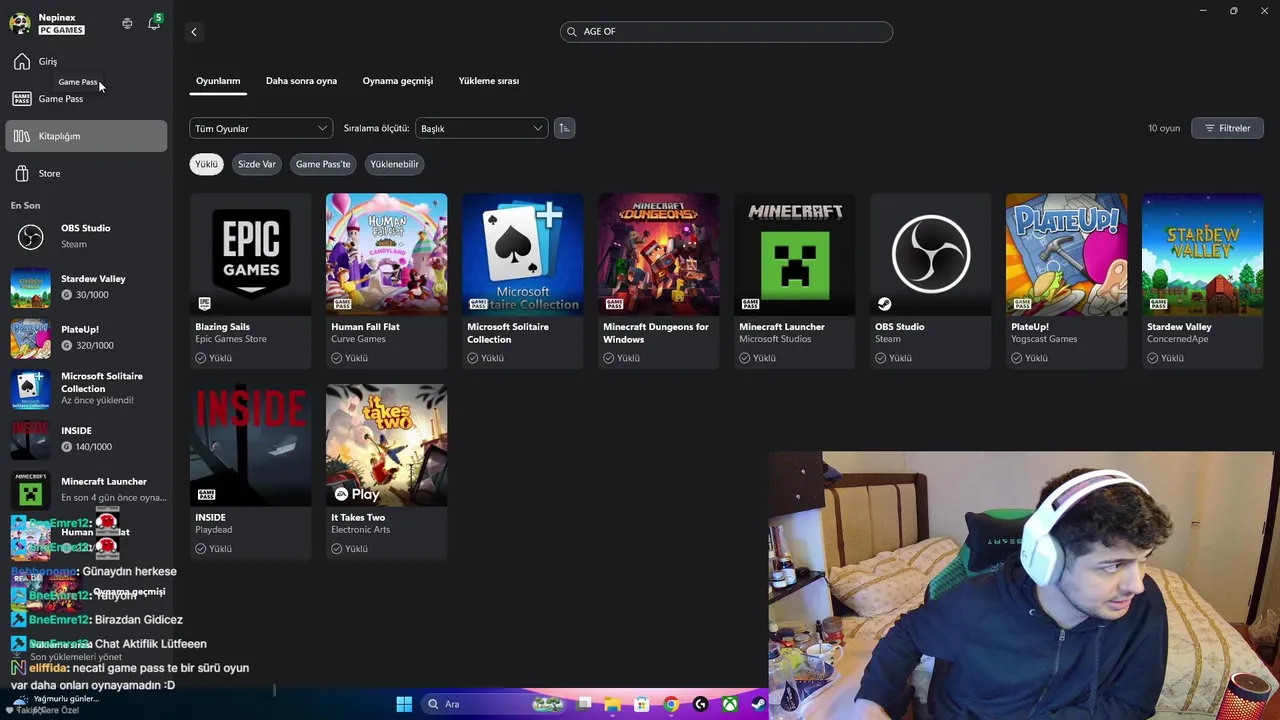This screenshot has height=720, width=1280.
Task: Click the remote play device icon beside the bell
Action: [127, 23]
